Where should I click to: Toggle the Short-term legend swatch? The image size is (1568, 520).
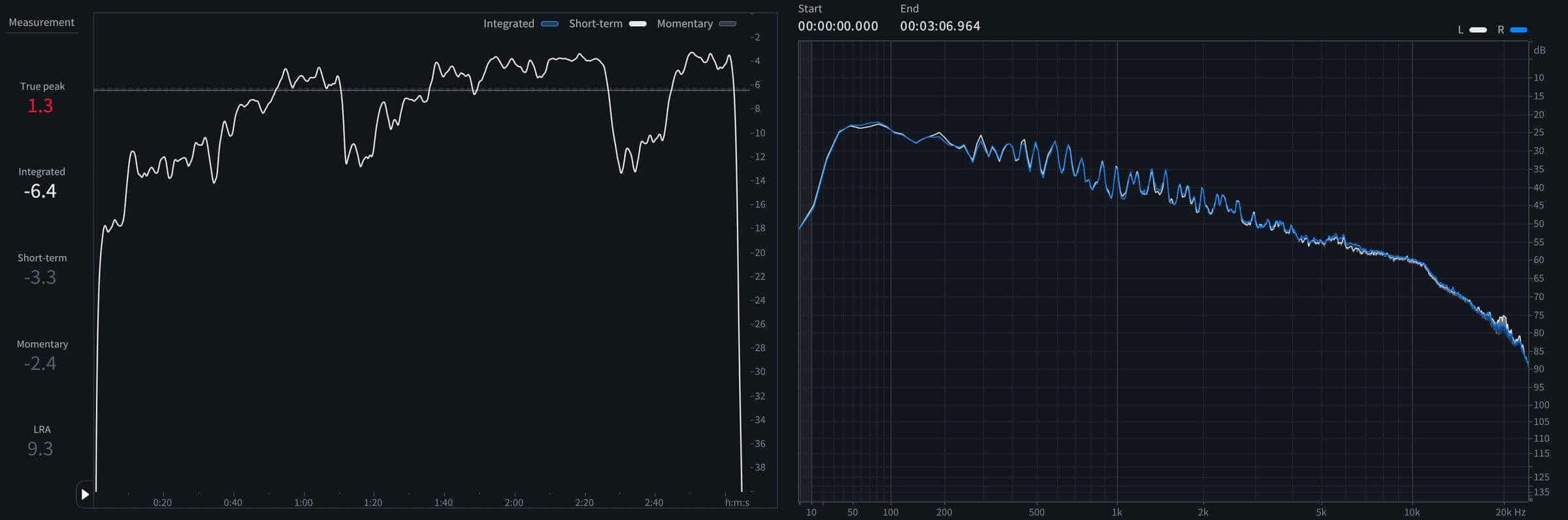[x=638, y=24]
